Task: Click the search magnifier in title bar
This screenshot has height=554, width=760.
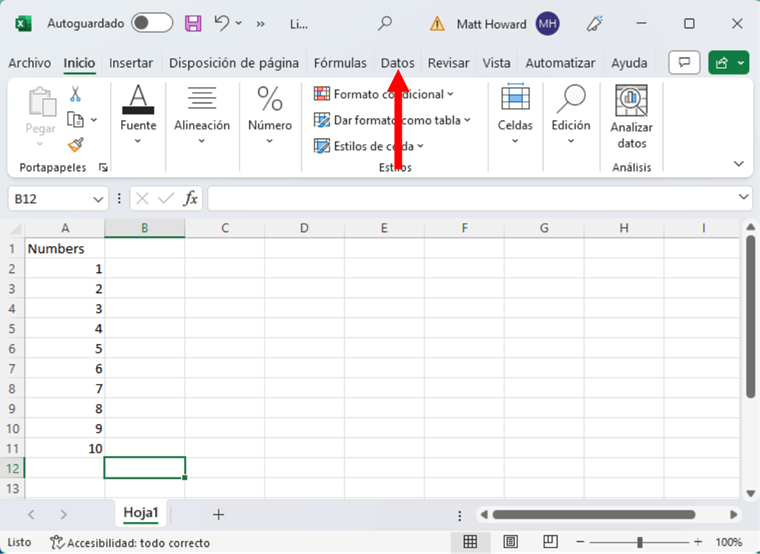Action: pos(385,23)
